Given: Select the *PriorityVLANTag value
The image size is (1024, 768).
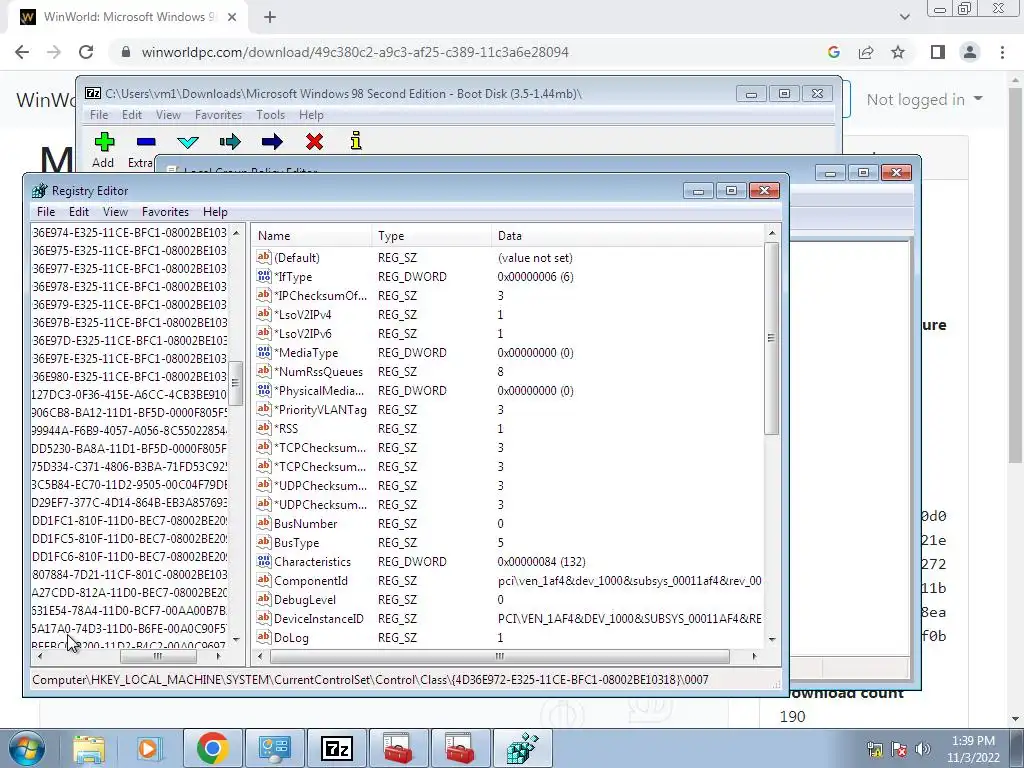Looking at the screenshot, I should (320, 409).
